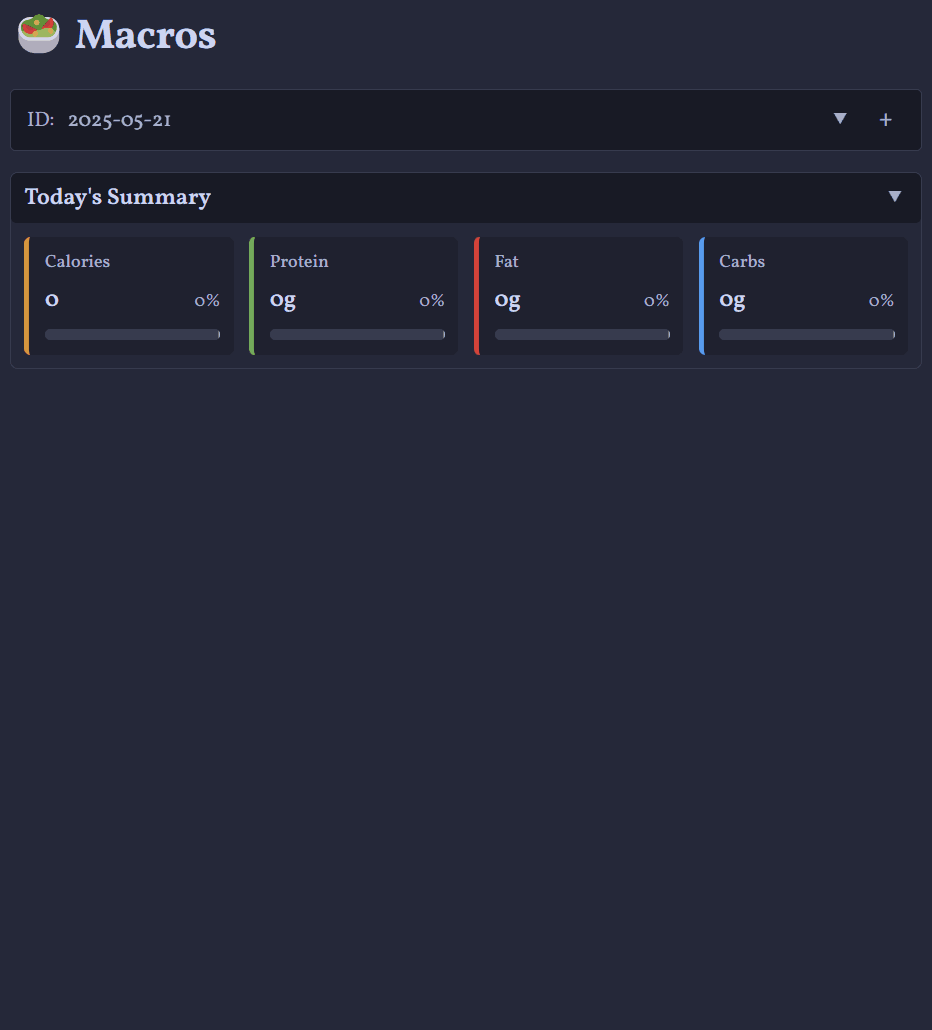This screenshot has width=932, height=1030.
Task: Click the Fat 0g value
Action: point(507,301)
